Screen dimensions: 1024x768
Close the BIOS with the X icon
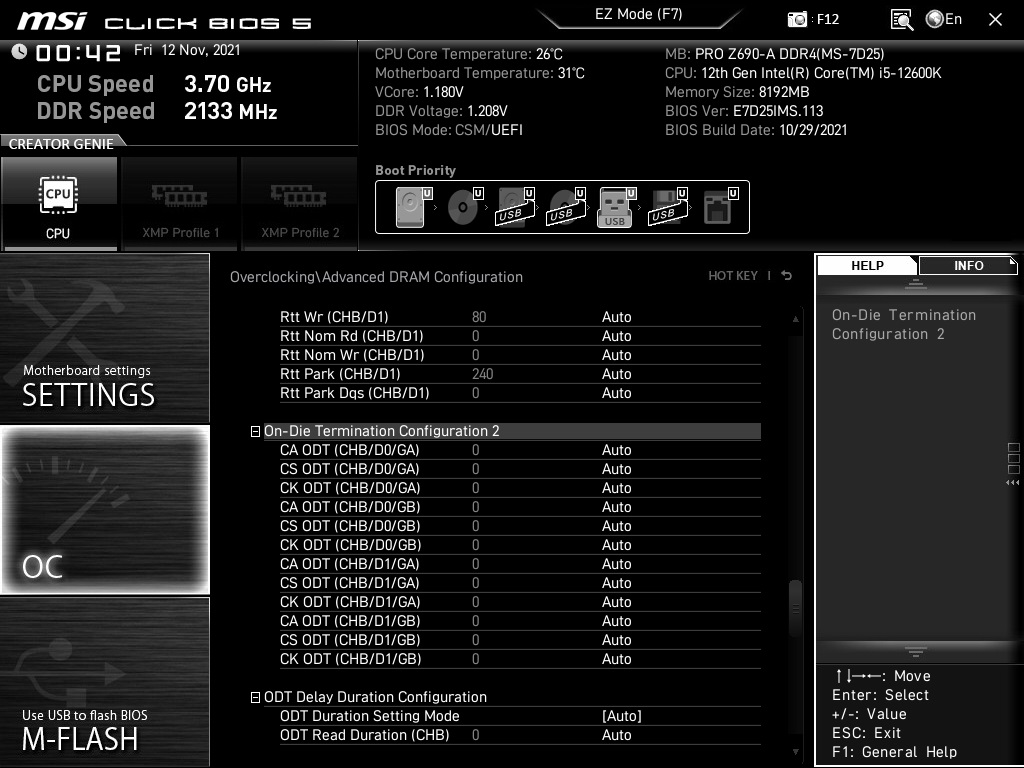point(995,20)
